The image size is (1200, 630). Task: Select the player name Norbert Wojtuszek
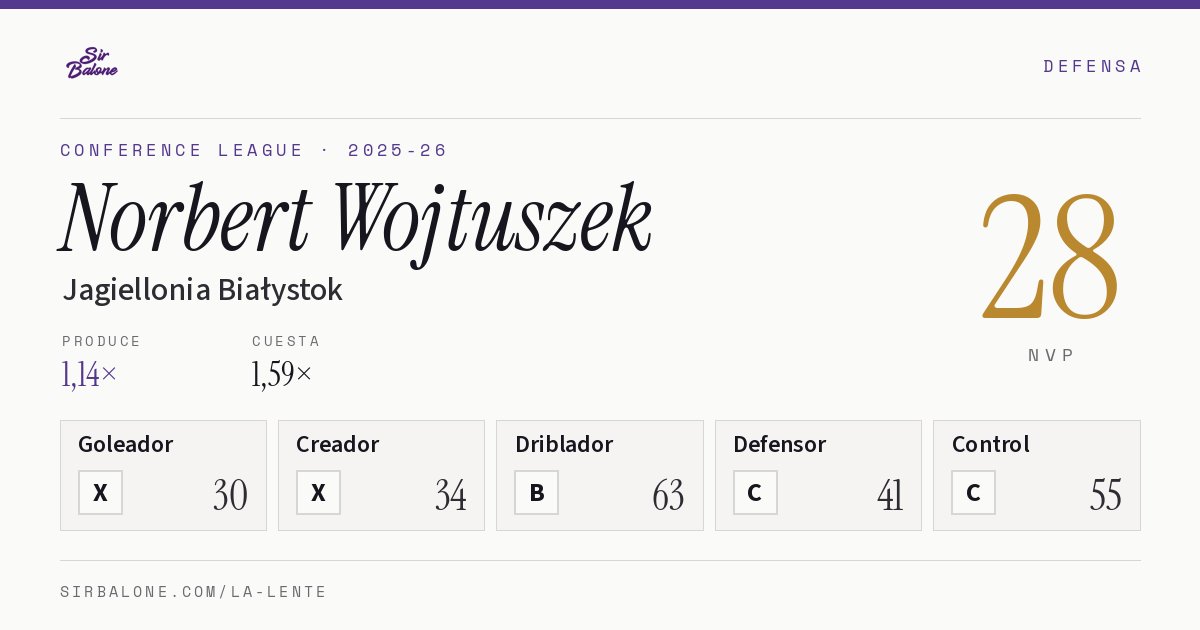[356, 220]
